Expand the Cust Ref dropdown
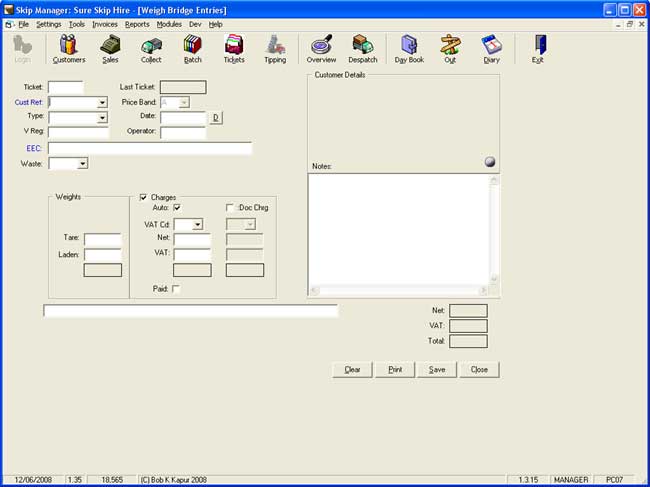Viewport: 650px width, 487px height. [102, 102]
